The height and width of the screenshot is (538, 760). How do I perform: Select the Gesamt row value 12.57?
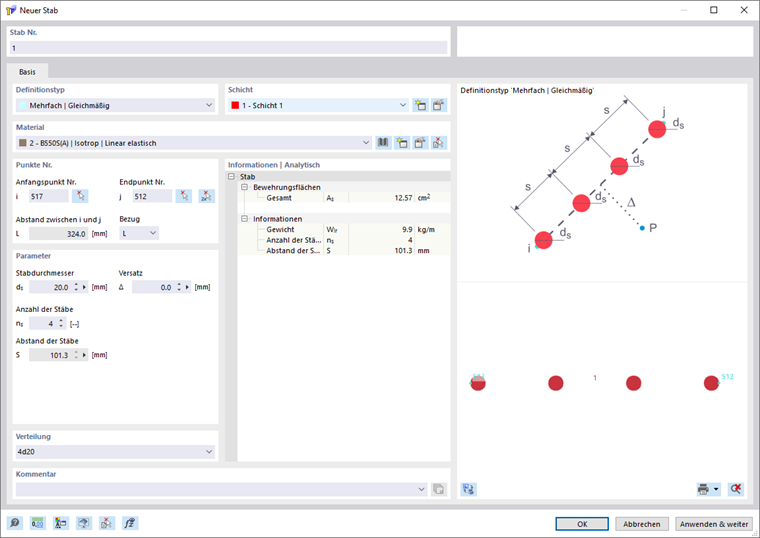point(381,198)
